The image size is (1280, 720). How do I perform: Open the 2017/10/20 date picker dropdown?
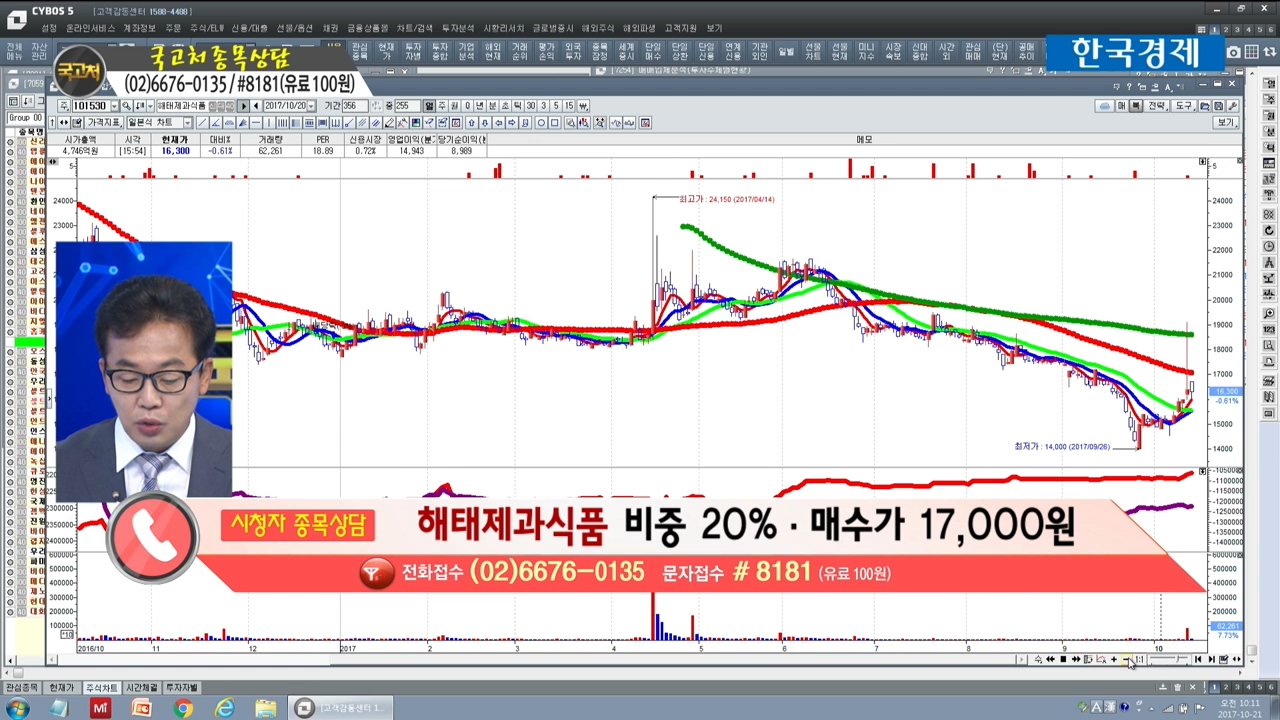click(x=312, y=106)
